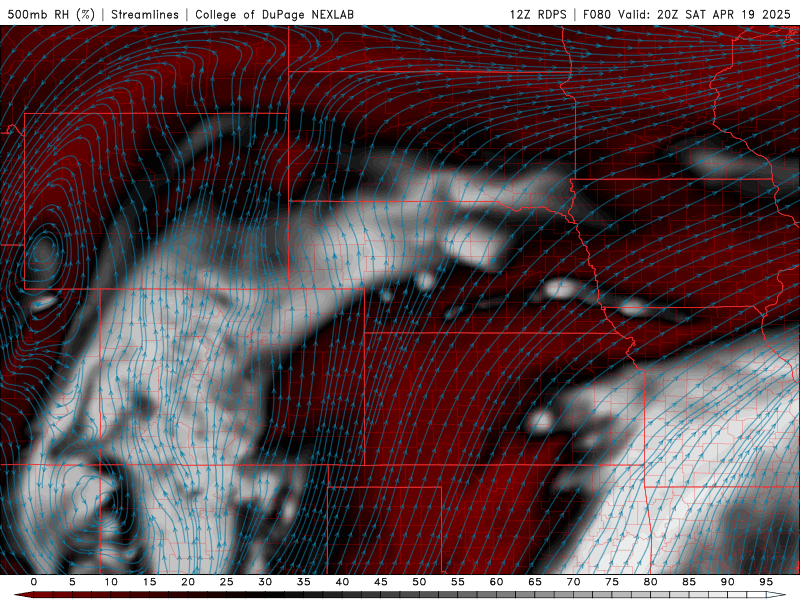Click the '12Z RDPS' model label
Screen dimensions: 800x600
coord(538,14)
